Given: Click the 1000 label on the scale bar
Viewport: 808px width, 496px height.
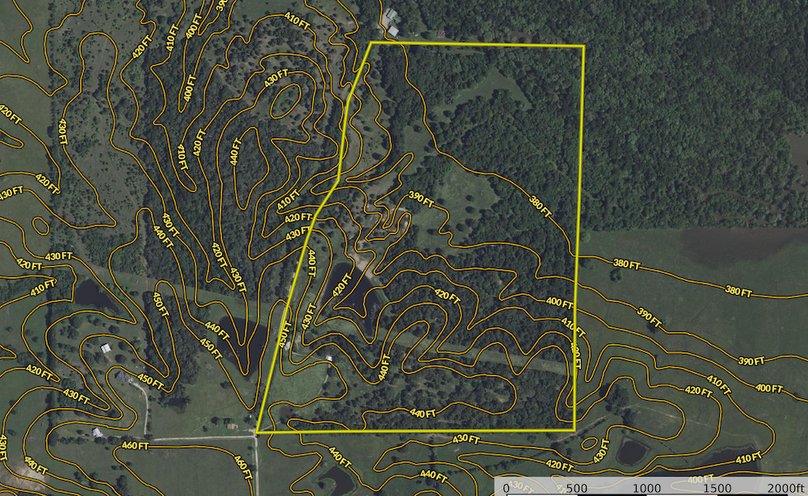Looking at the screenshot, I should (646, 488).
